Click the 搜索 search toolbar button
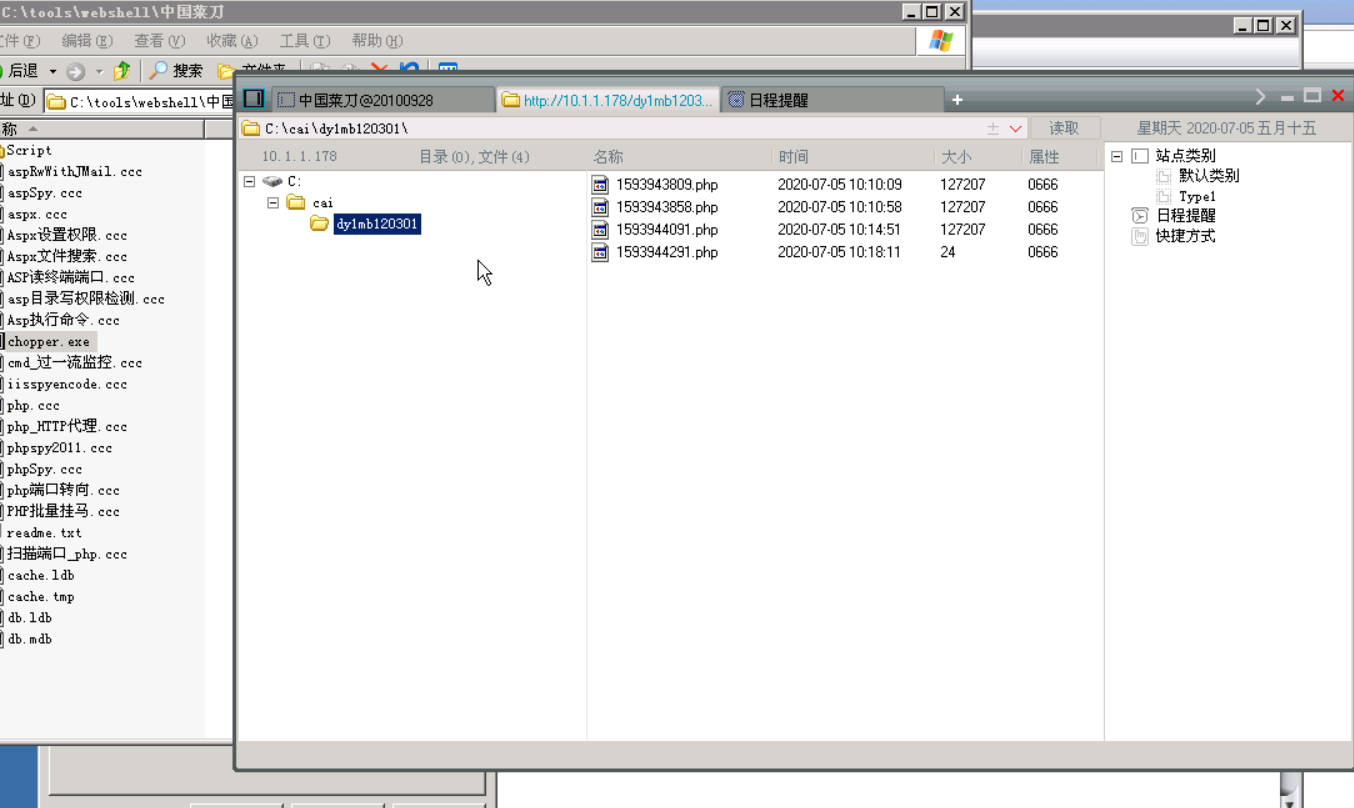Image resolution: width=1354 pixels, height=808 pixels. click(x=177, y=71)
